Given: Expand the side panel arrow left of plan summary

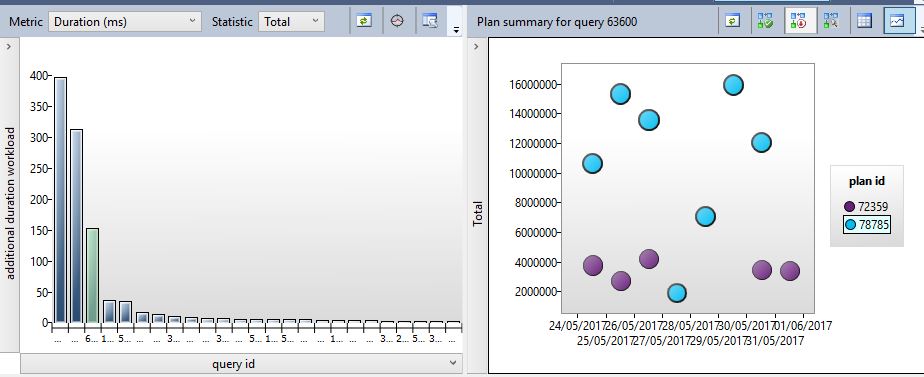Looking at the screenshot, I should click(476, 46).
